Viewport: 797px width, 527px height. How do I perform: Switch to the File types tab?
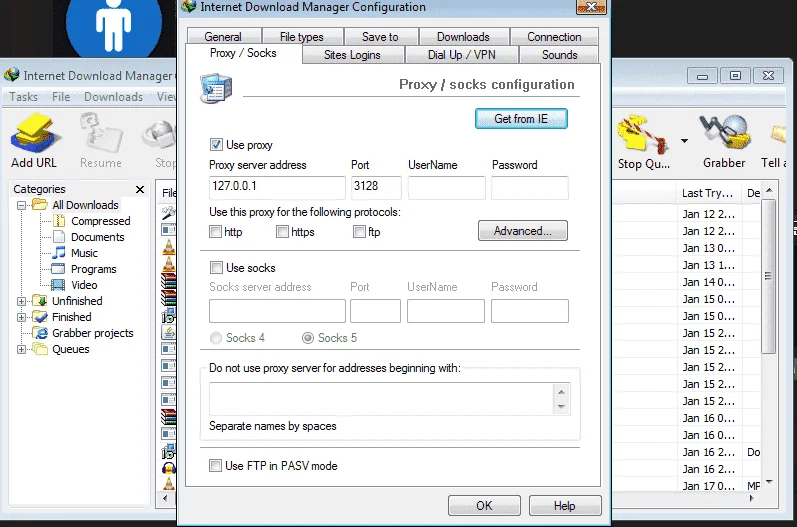[302, 37]
